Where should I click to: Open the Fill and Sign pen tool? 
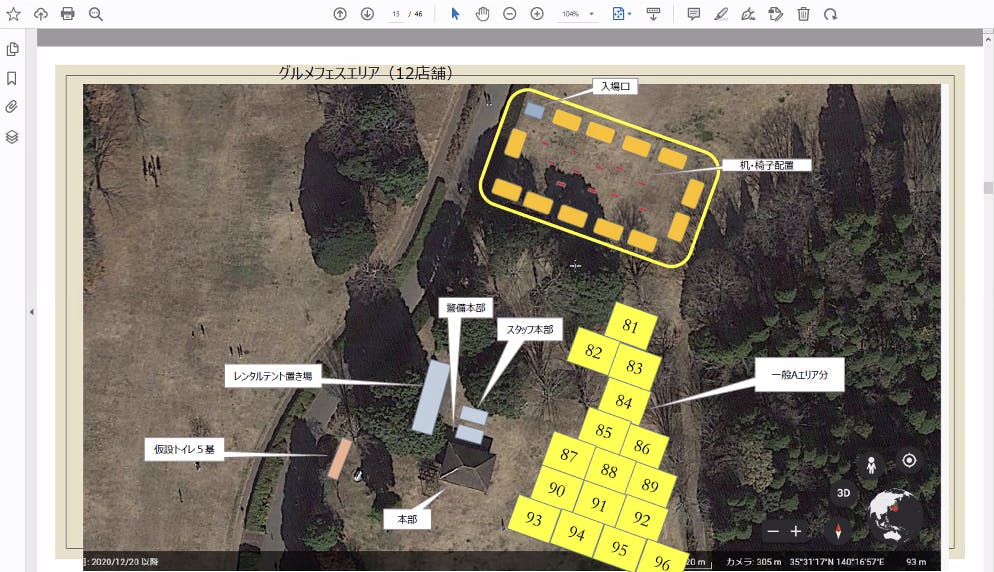click(x=748, y=14)
